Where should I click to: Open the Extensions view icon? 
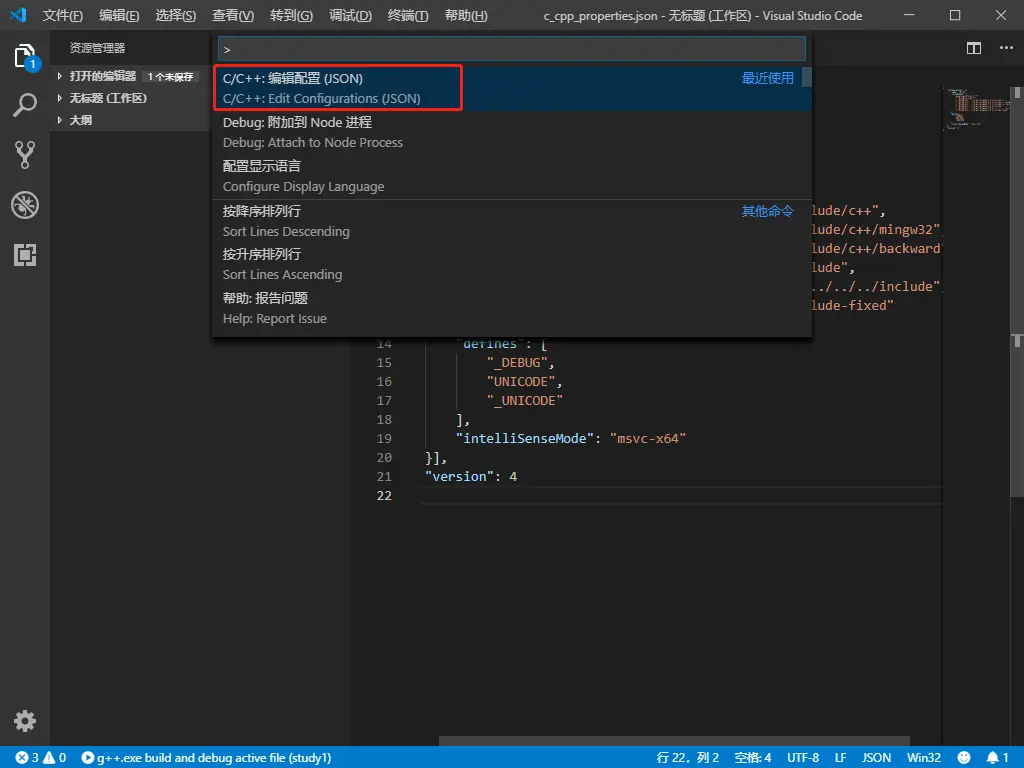pos(25,255)
